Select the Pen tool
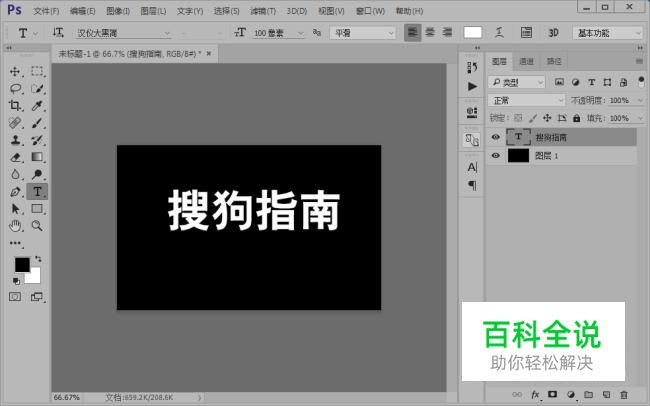Viewport: 650px width, 406px height. coord(15,192)
